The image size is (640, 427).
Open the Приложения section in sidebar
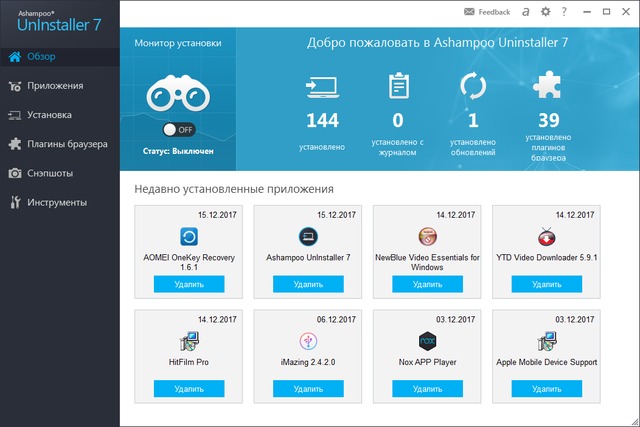click(55, 85)
